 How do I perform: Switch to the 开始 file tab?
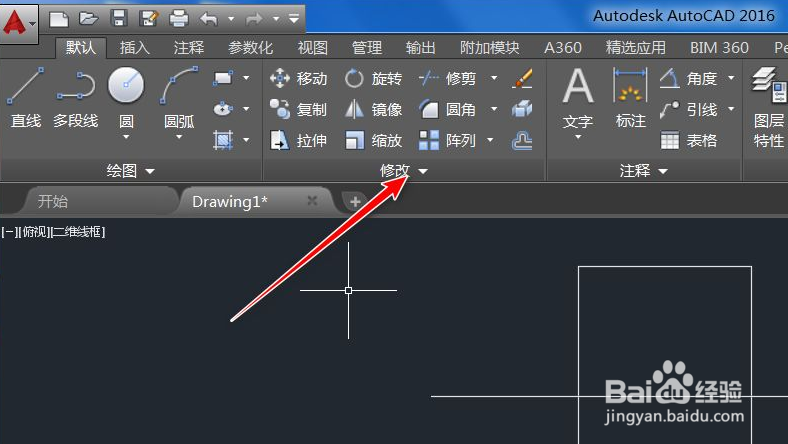pyautogui.click(x=53, y=202)
